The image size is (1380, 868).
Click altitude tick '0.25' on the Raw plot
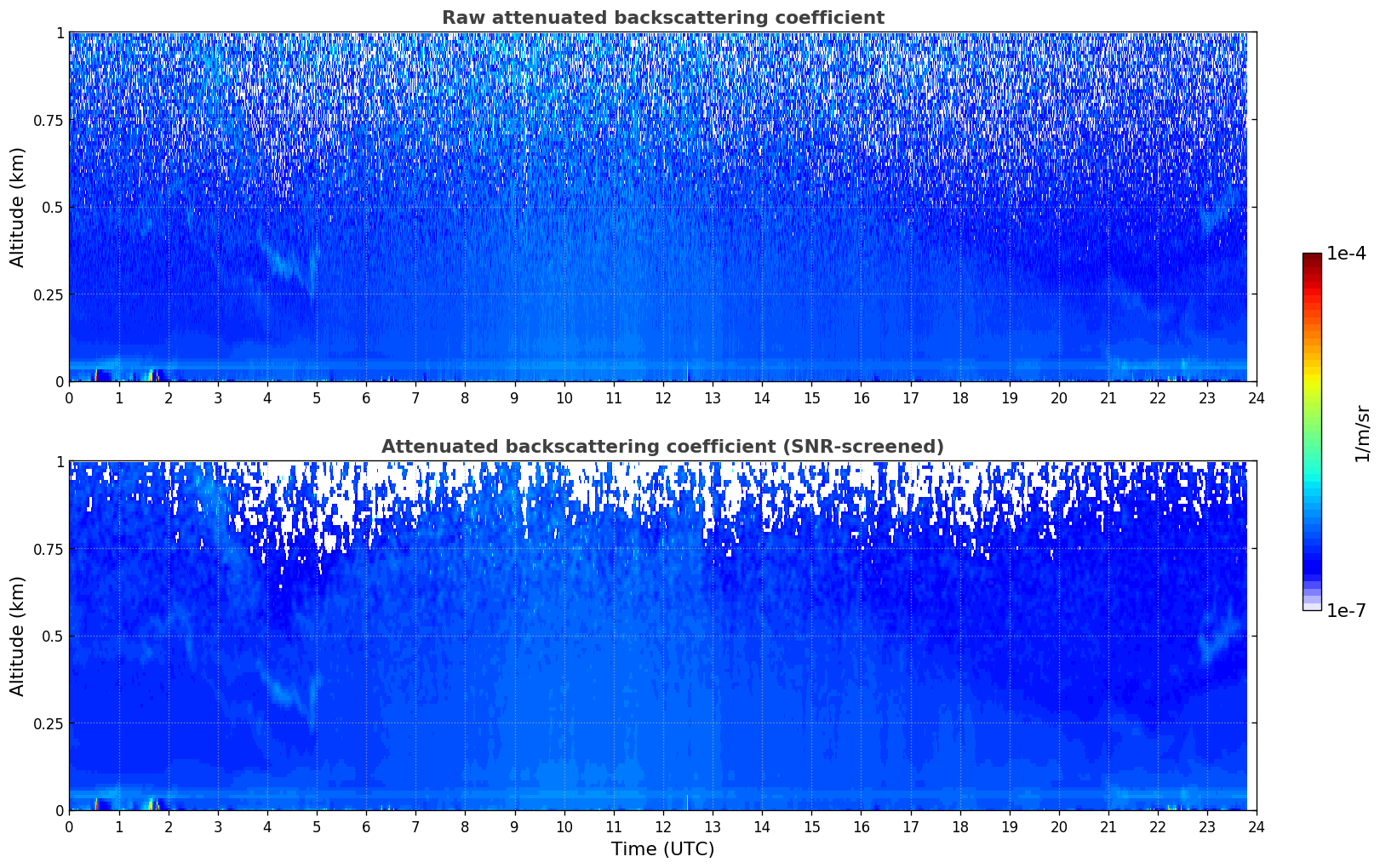pos(49,294)
